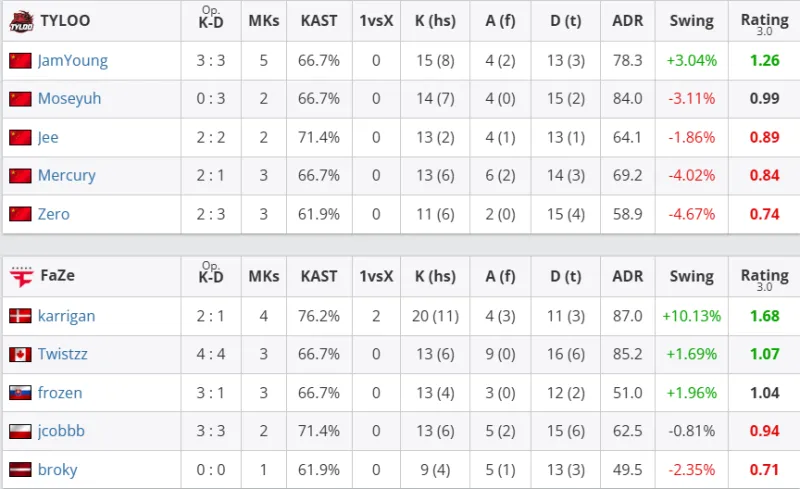Screen dimensions: 800x489
Task: Sort FaZe table by Swing header
Action: point(691,277)
